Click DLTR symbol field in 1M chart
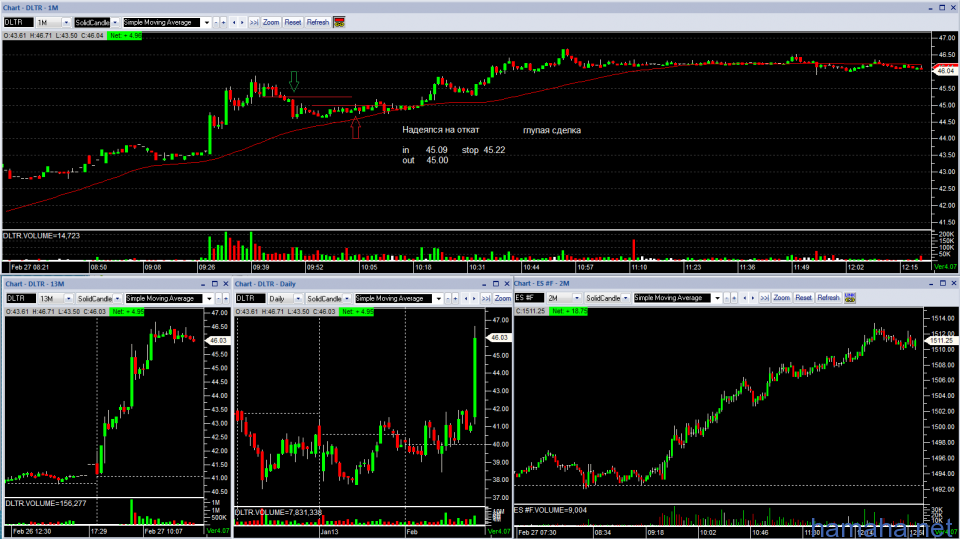The width and height of the screenshot is (960, 539). pyautogui.click(x=18, y=22)
